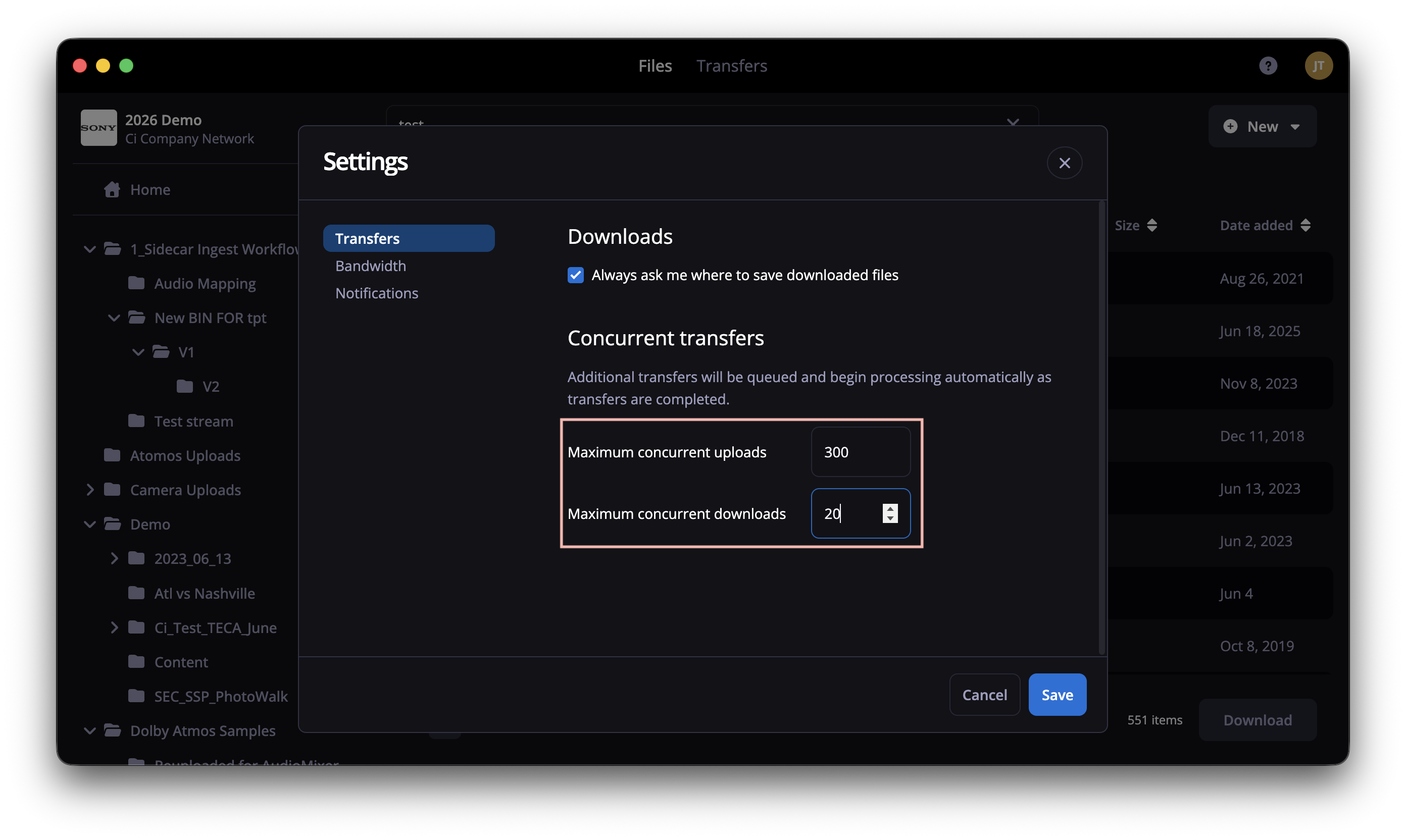
Task: Switch to the Transfers top tab
Action: [x=731, y=66]
